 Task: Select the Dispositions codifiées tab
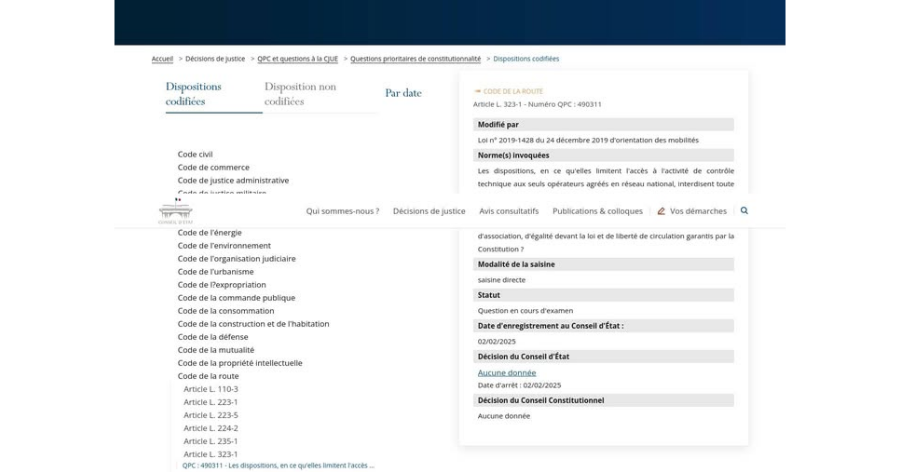click(194, 94)
